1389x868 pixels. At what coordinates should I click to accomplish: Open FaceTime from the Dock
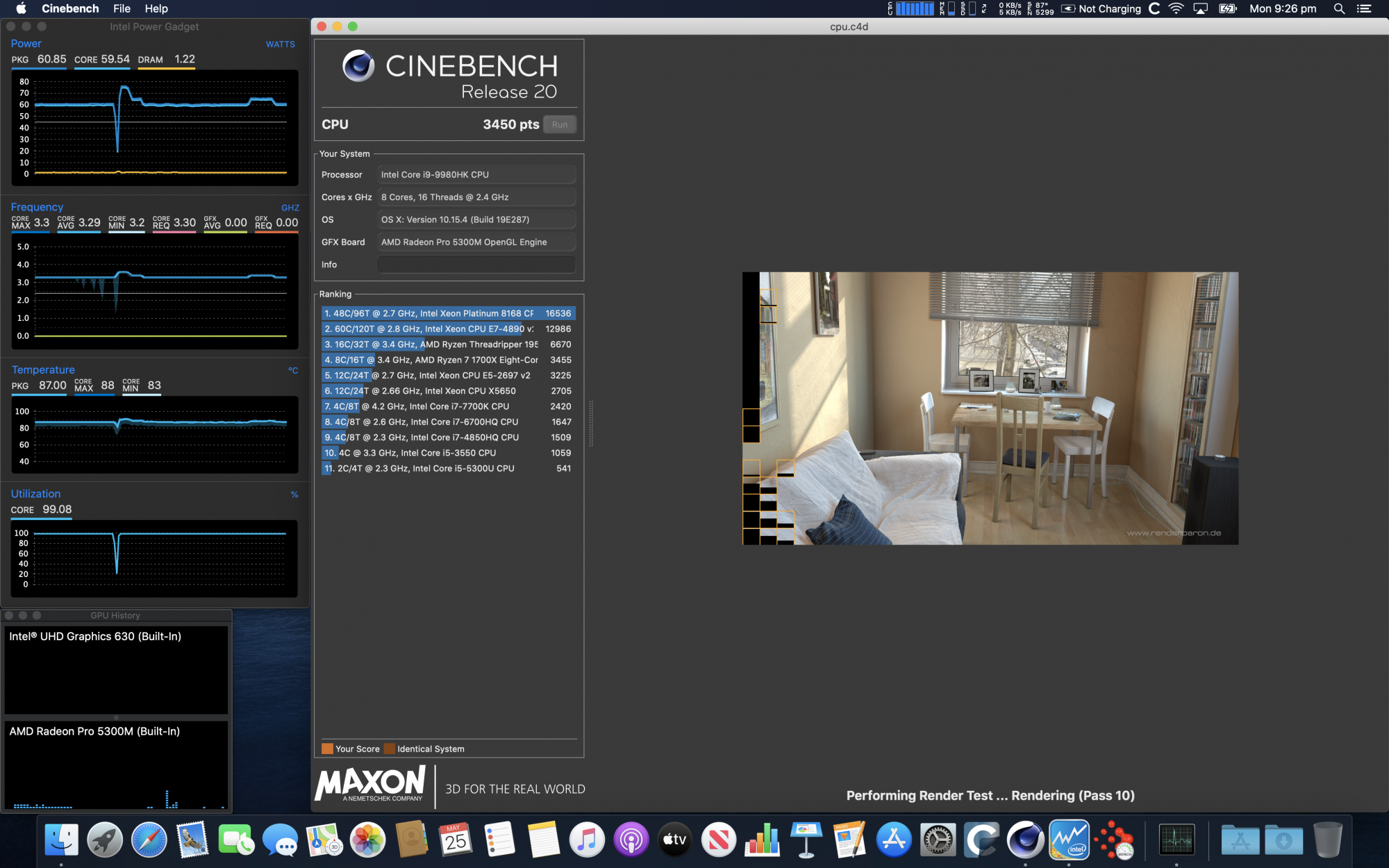click(236, 840)
